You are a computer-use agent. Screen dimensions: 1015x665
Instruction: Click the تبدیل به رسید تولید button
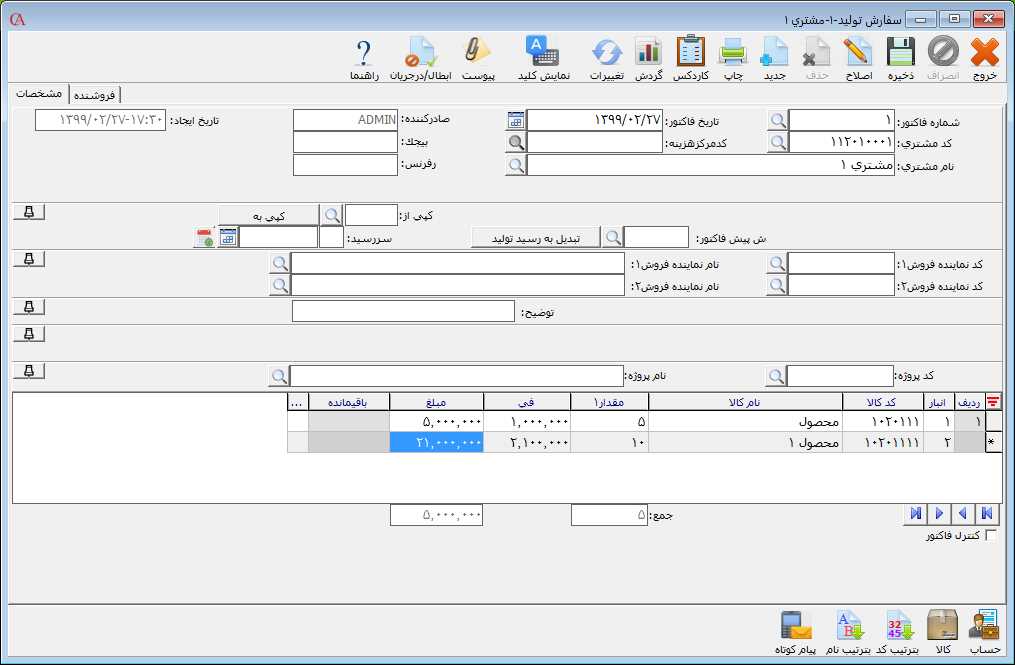(535, 237)
